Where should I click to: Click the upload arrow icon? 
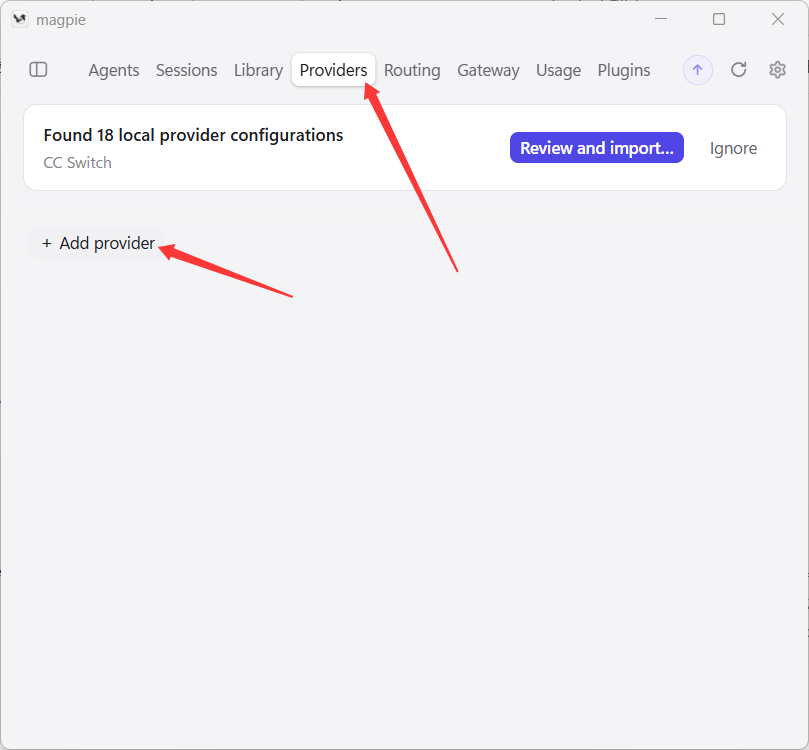(698, 70)
